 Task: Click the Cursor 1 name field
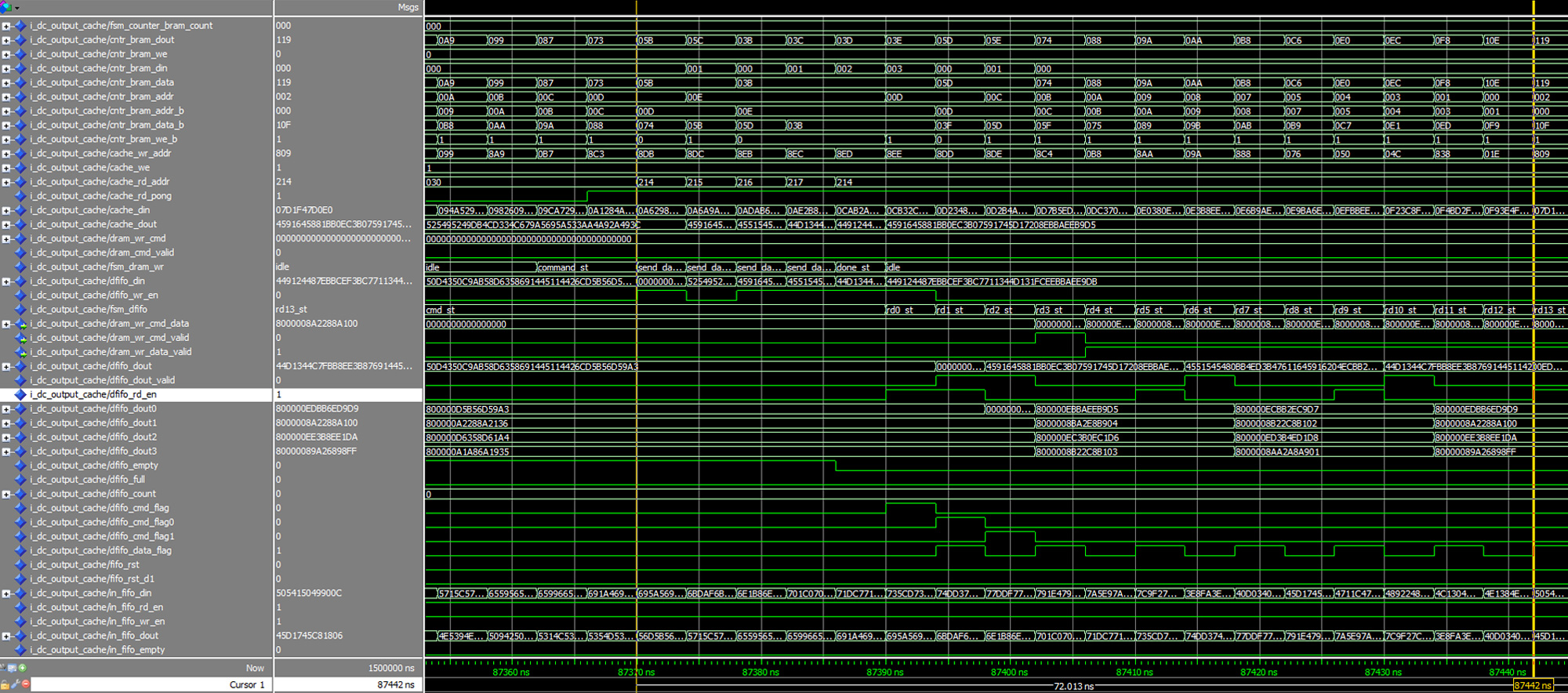pos(149,684)
